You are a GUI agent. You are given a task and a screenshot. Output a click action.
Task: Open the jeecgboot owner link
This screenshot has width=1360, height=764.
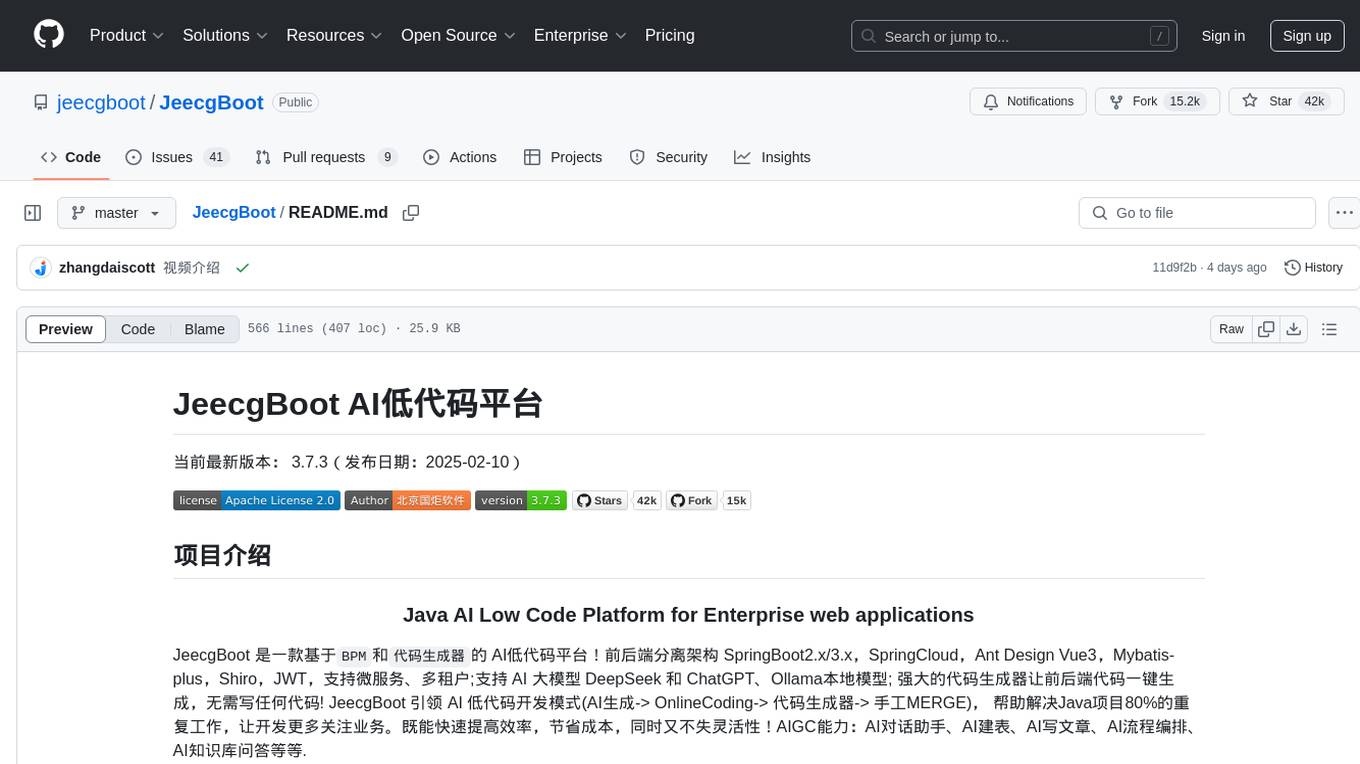click(x=101, y=102)
